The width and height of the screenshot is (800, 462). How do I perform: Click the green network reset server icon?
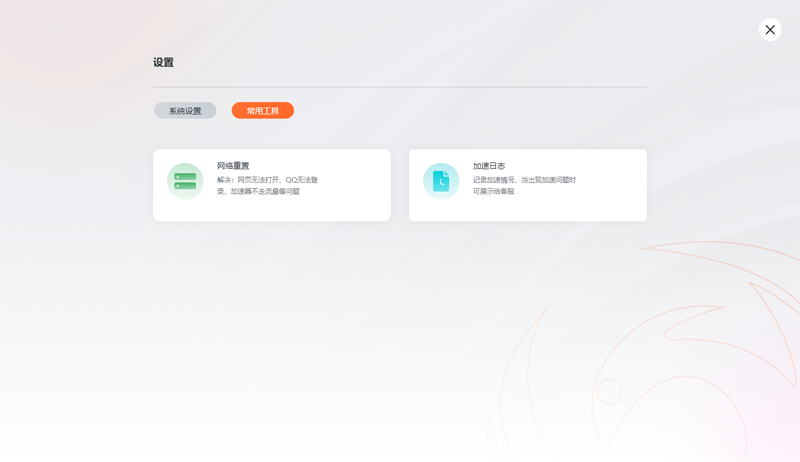185,181
